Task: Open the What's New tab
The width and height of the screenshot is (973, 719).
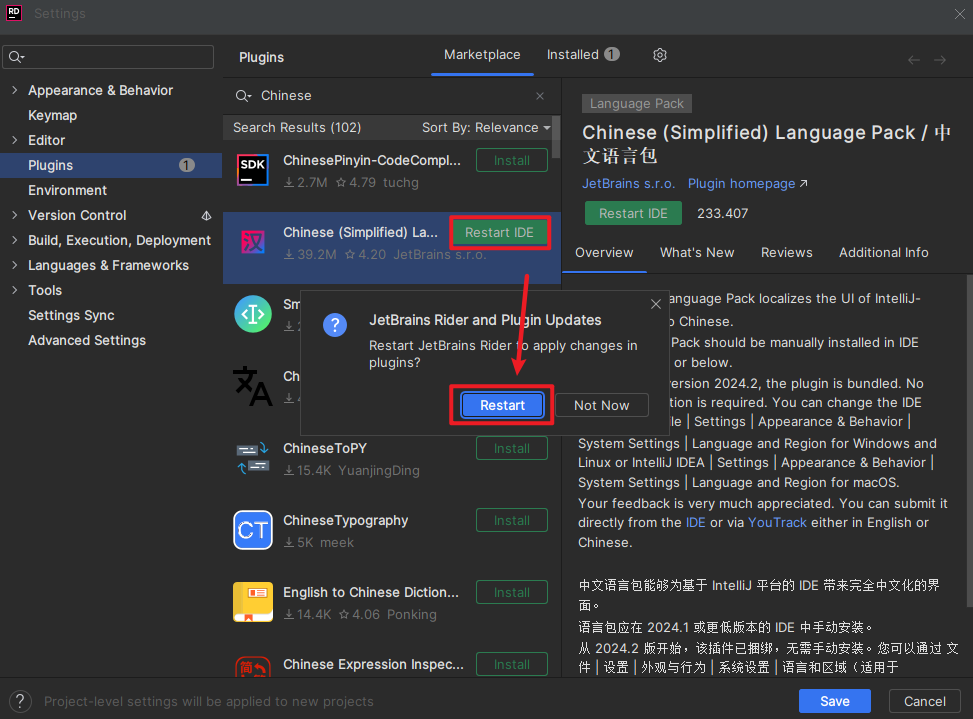Action: [697, 252]
